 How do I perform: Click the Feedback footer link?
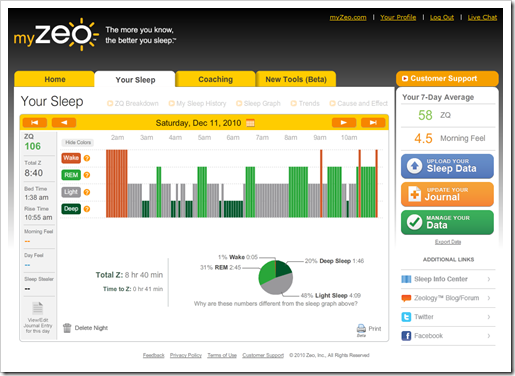point(153,355)
